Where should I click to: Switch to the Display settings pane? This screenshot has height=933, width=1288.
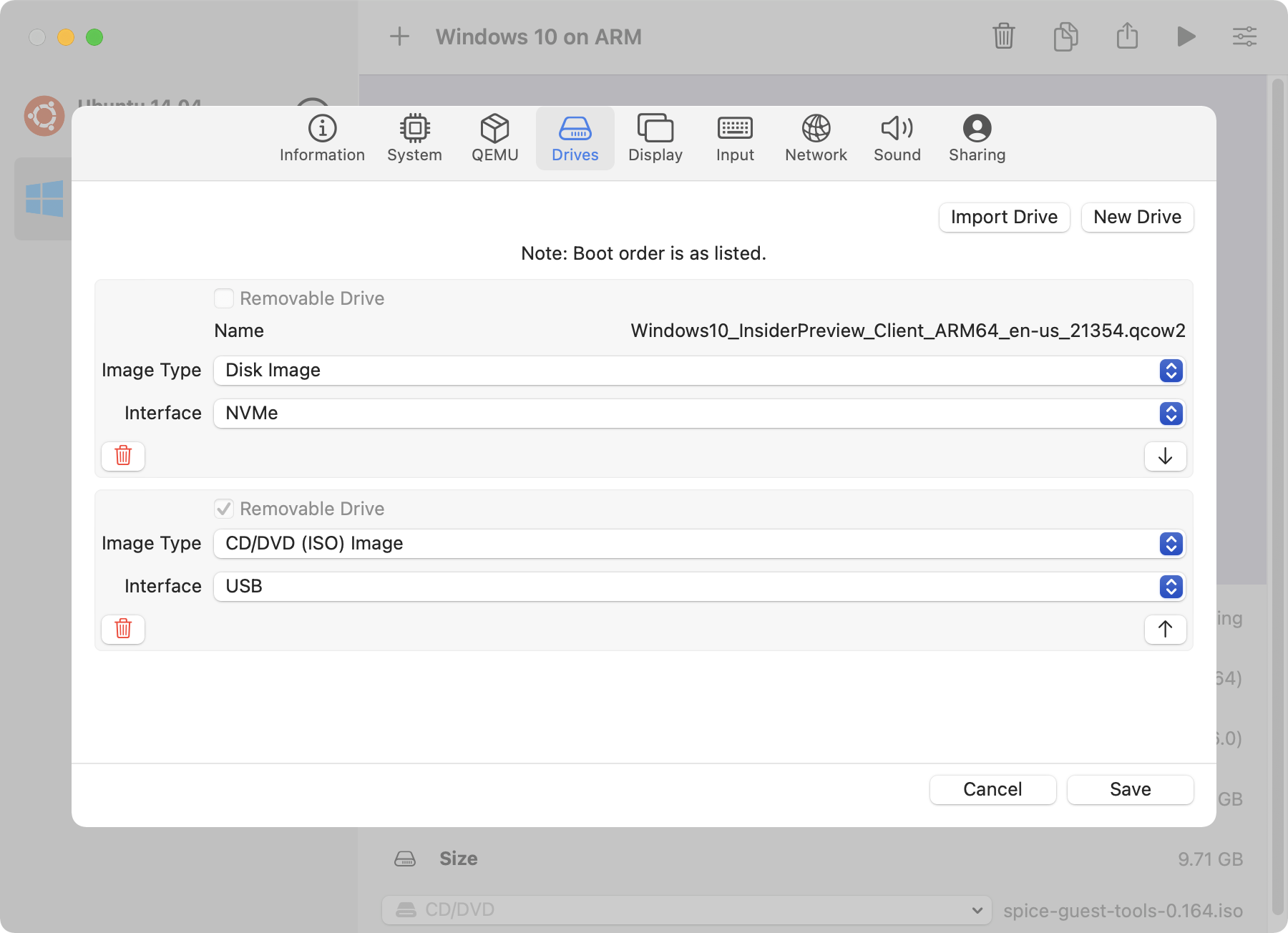[655, 138]
